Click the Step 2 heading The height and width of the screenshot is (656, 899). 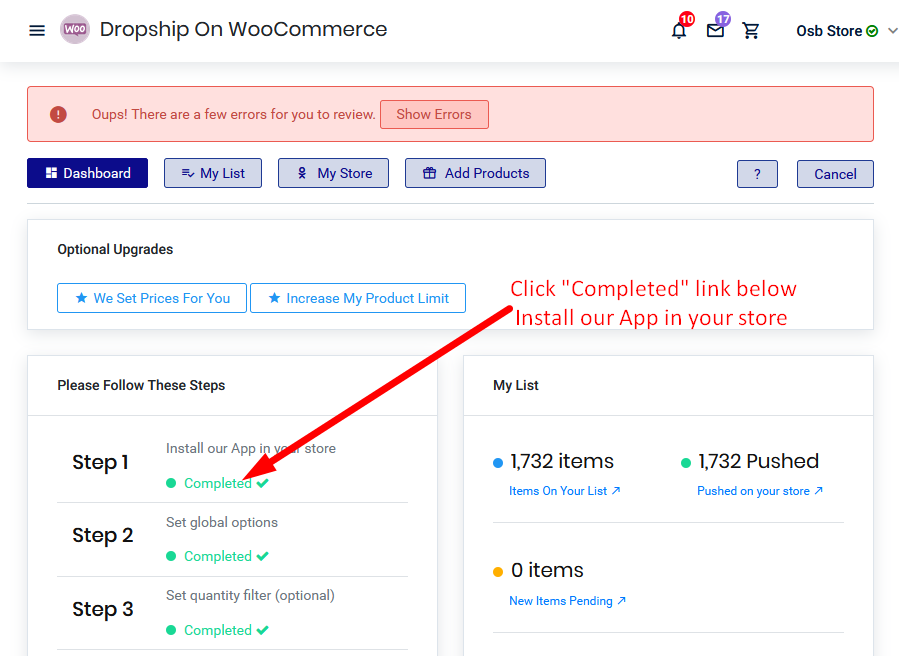click(103, 535)
